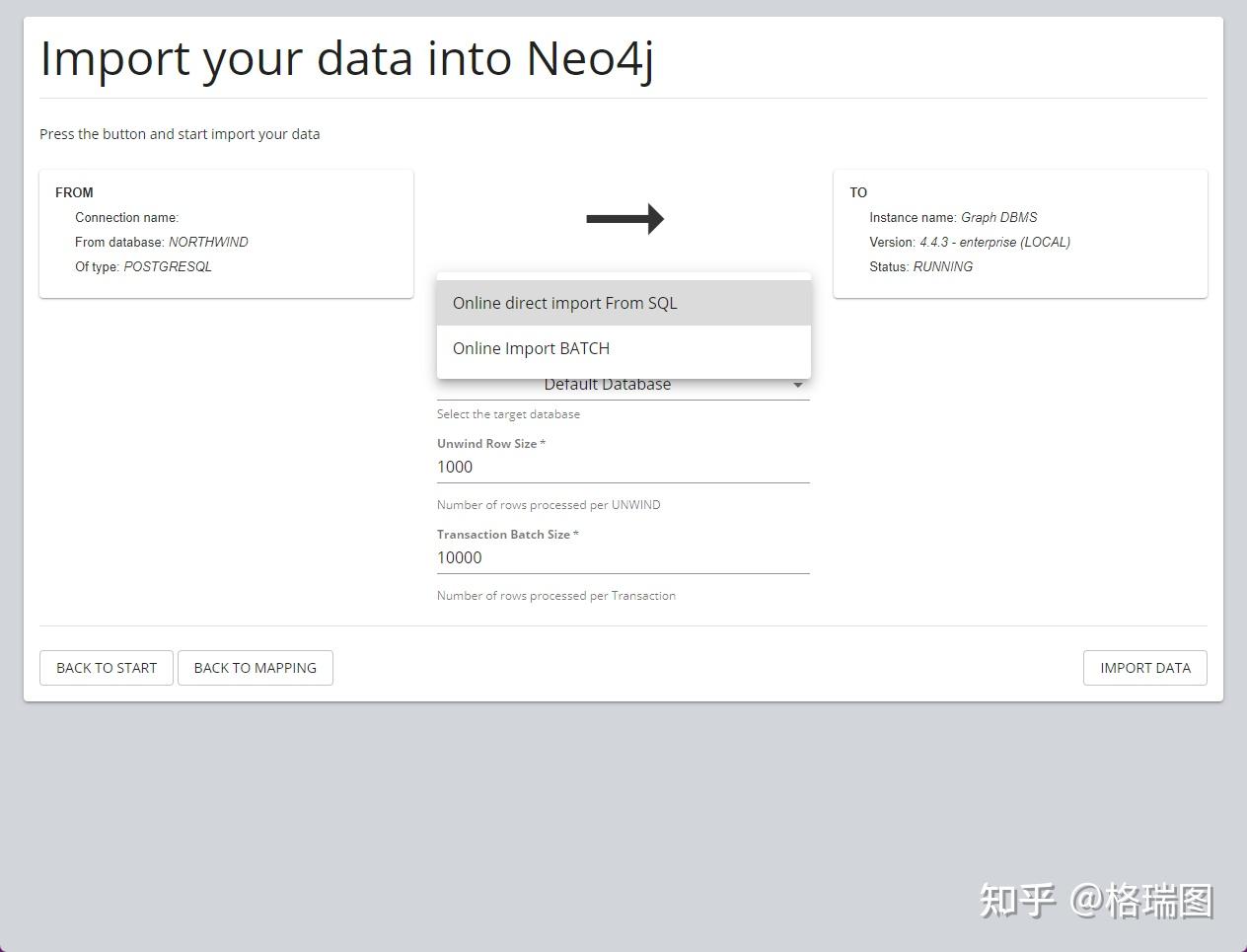Click the FROM connection panel
1247x952 pixels.
point(227,233)
